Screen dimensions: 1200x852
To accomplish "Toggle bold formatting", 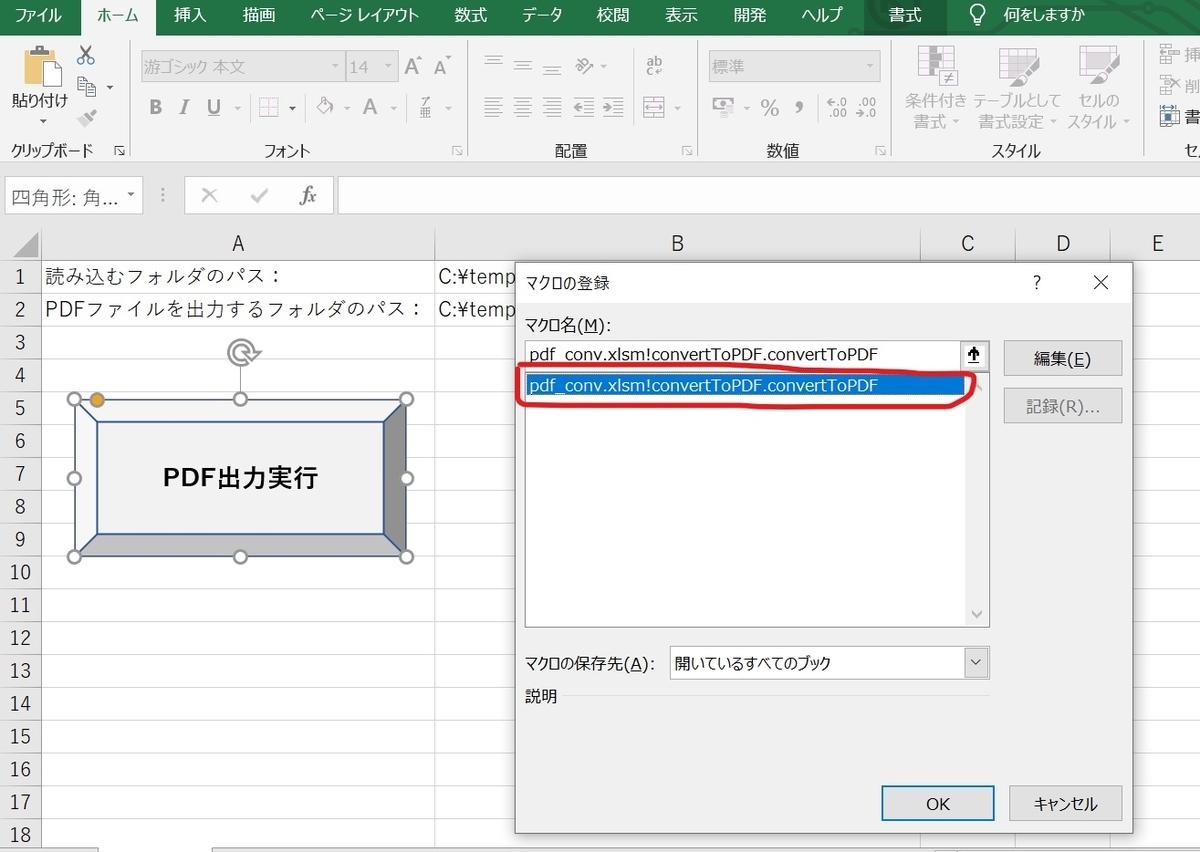I will click(x=154, y=106).
